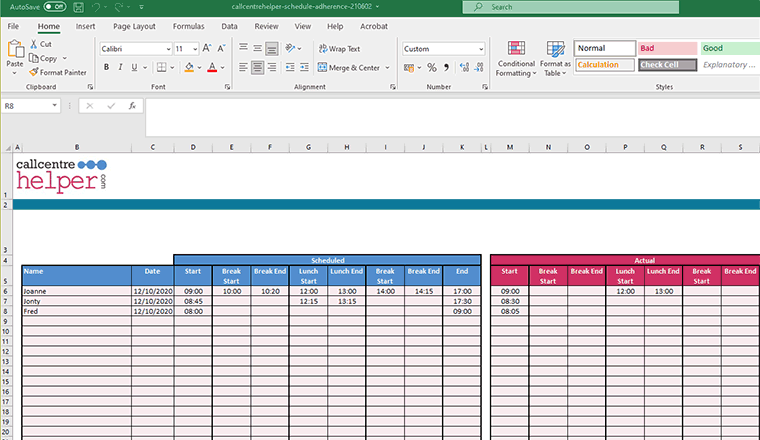Toggle Middle Align
Screen dimensions: 760x440
(x=257, y=48)
